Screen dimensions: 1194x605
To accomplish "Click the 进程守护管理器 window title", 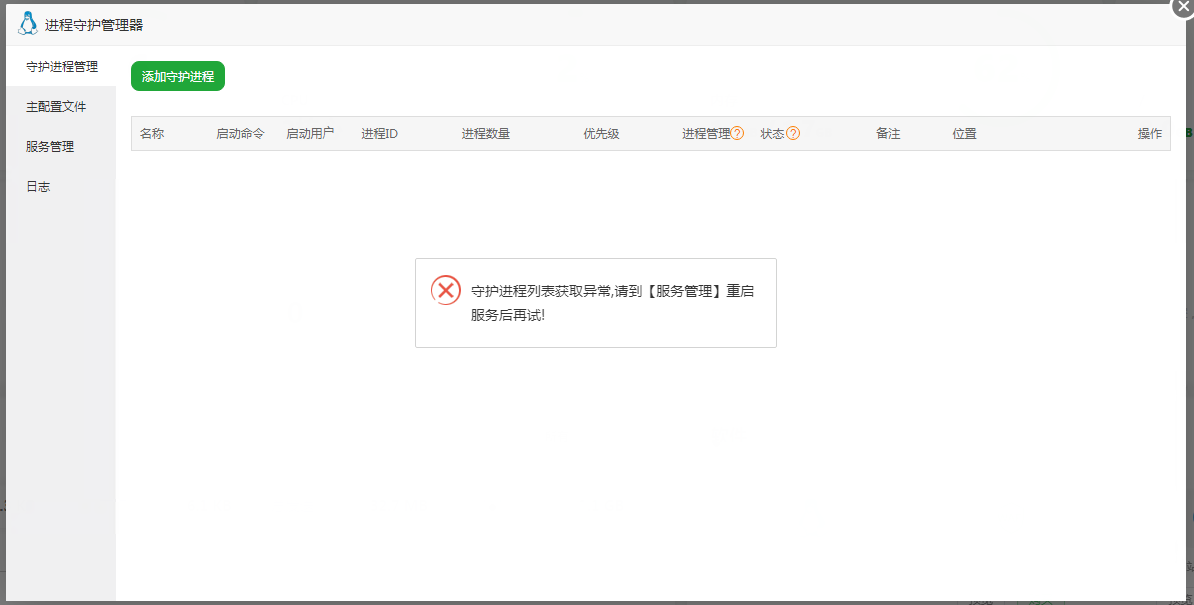I will (94, 24).
